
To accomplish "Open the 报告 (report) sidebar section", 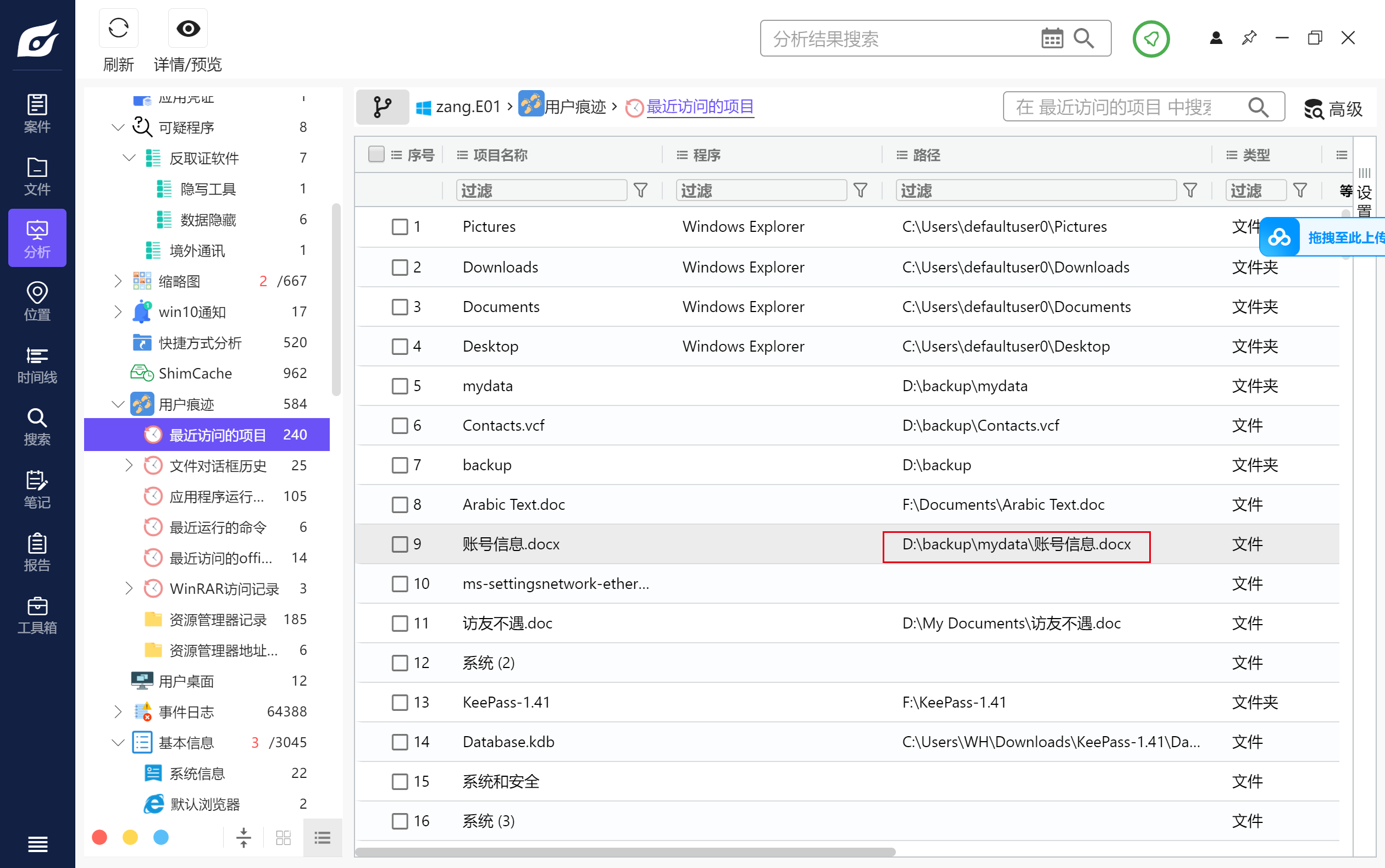I will 37,552.
